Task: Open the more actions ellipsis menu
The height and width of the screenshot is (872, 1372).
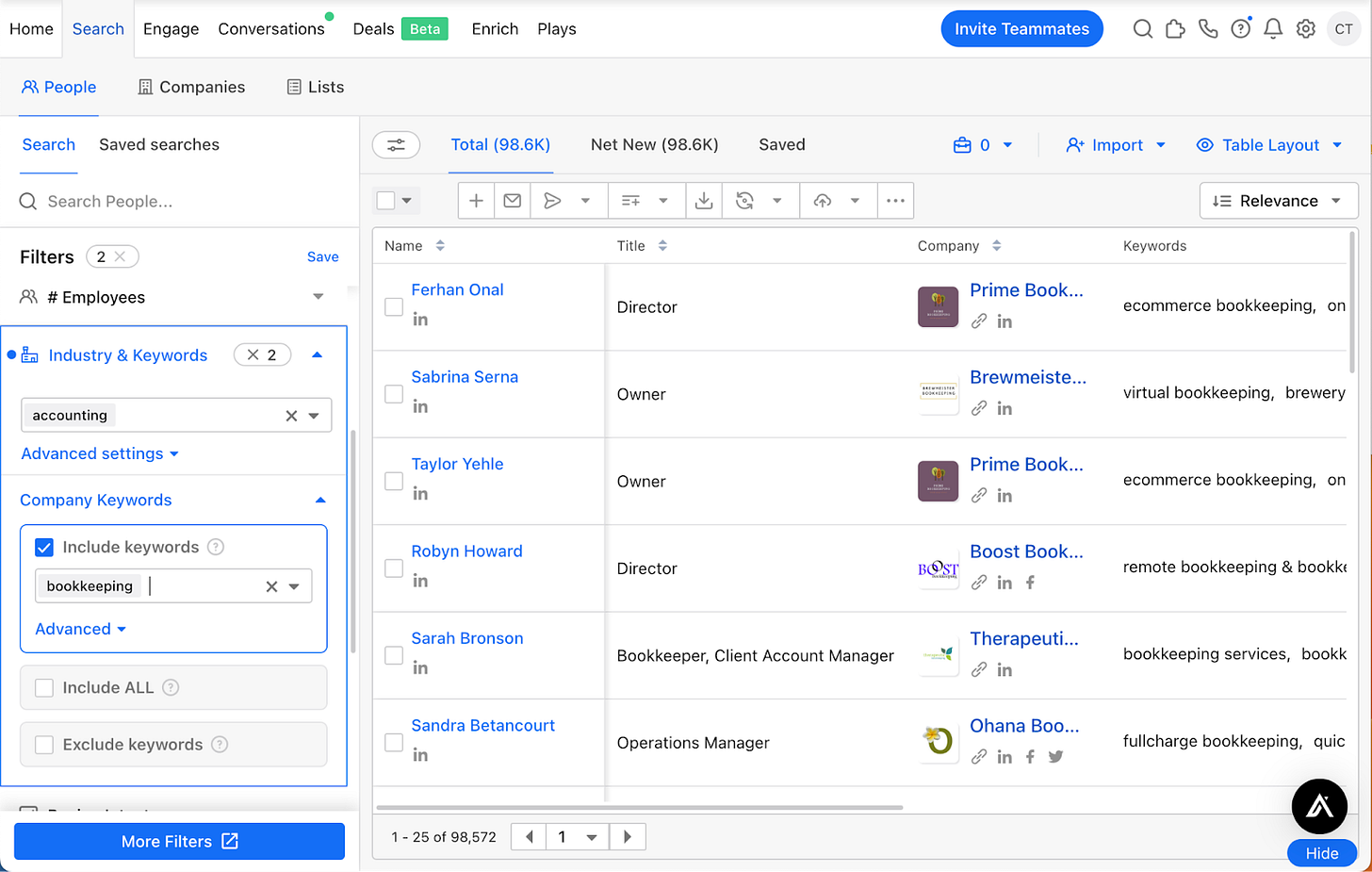Action: pos(895,201)
